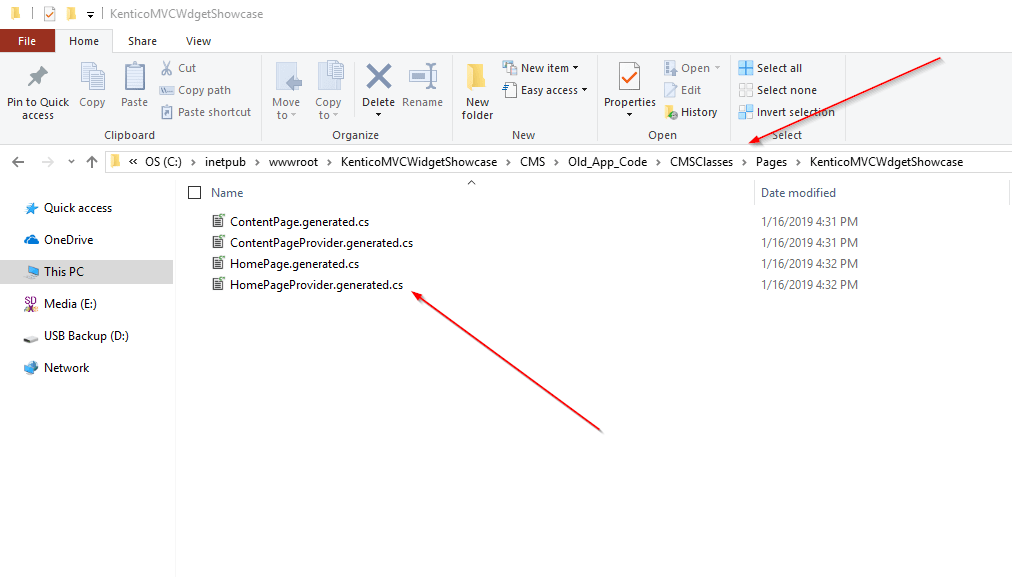Image resolution: width=1012 pixels, height=577 pixels.
Task: Select all files in the folder
Action: click(770, 68)
